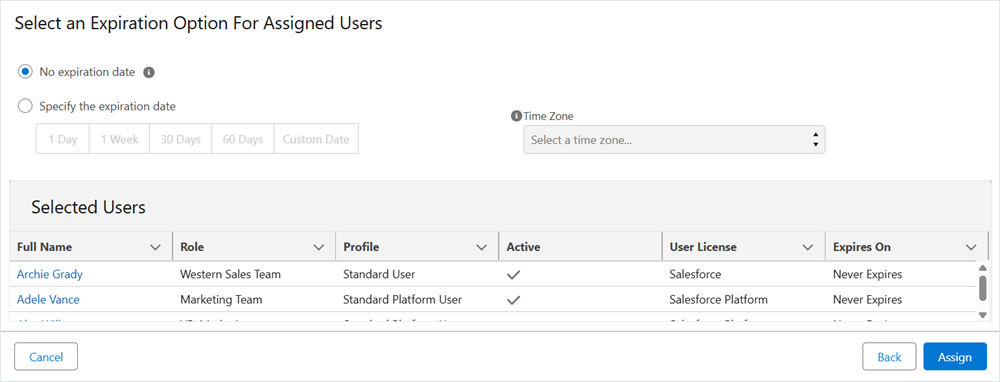
Task: Click the Assign button
Action: point(955,356)
